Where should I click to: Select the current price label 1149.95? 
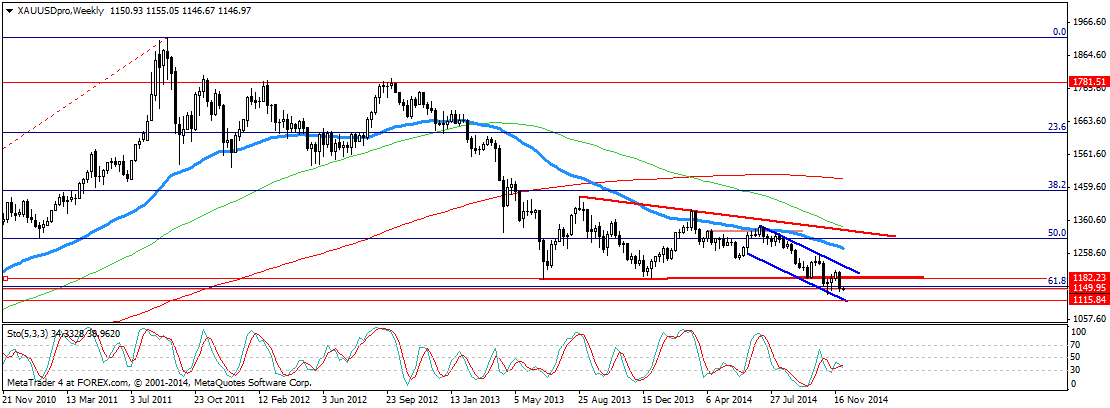tap(1087, 288)
